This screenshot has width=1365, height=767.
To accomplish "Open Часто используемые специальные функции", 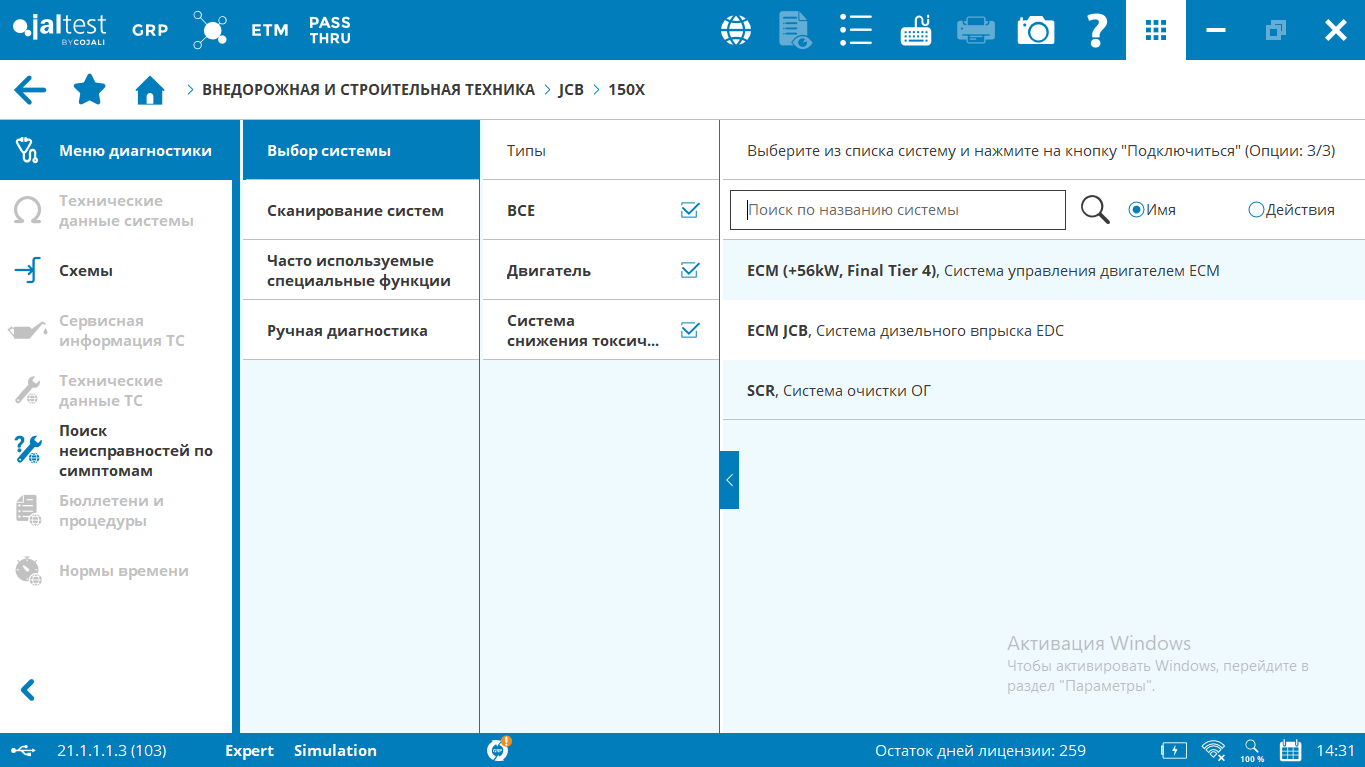I will point(361,271).
